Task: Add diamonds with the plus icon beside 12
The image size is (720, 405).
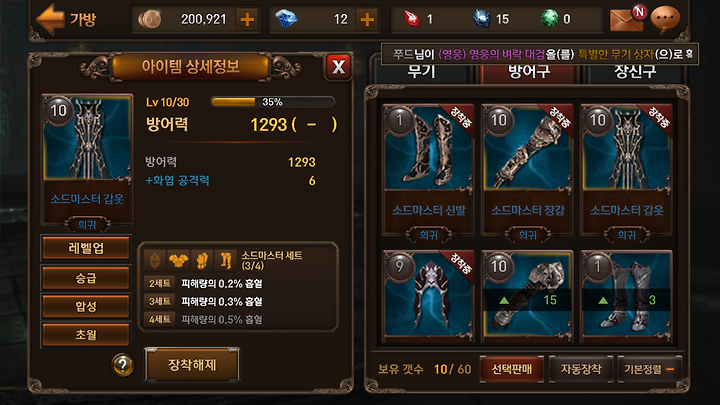Action: pyautogui.click(x=367, y=19)
